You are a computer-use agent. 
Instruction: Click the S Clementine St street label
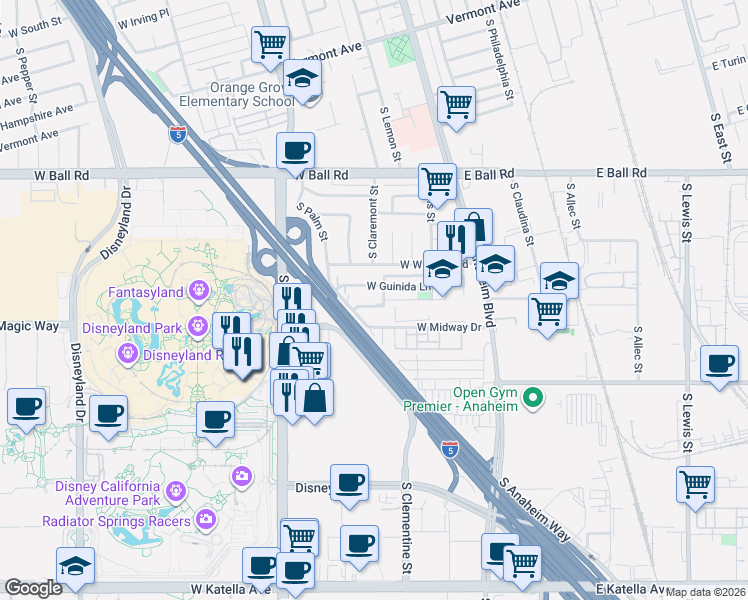click(x=406, y=528)
